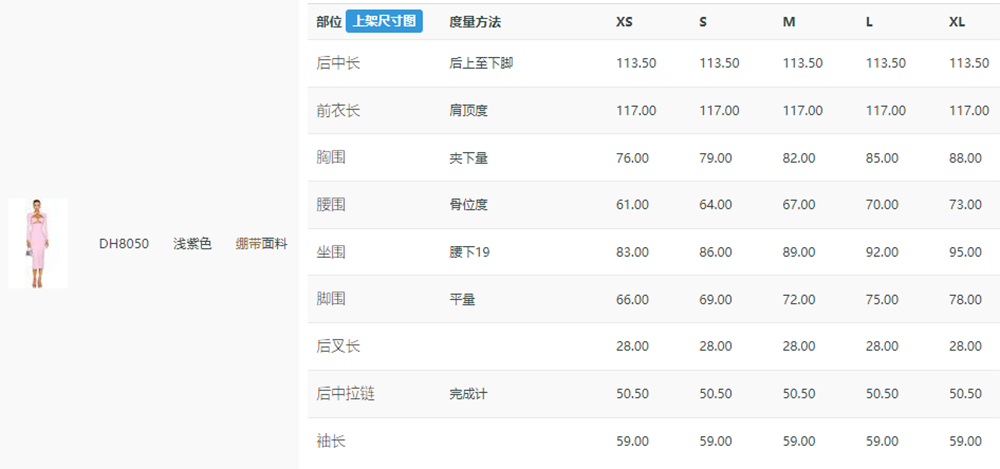Click 腰围 S value 64.00

click(x=716, y=205)
